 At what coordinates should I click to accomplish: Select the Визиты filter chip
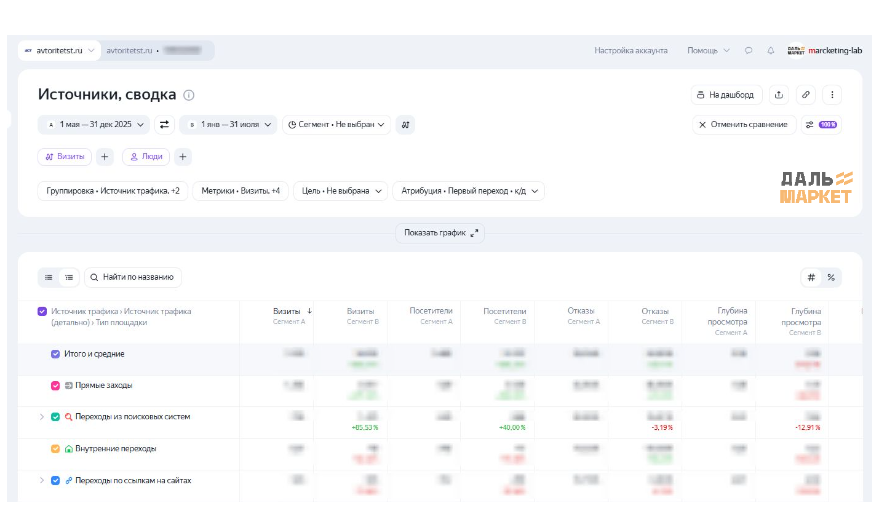click(65, 157)
